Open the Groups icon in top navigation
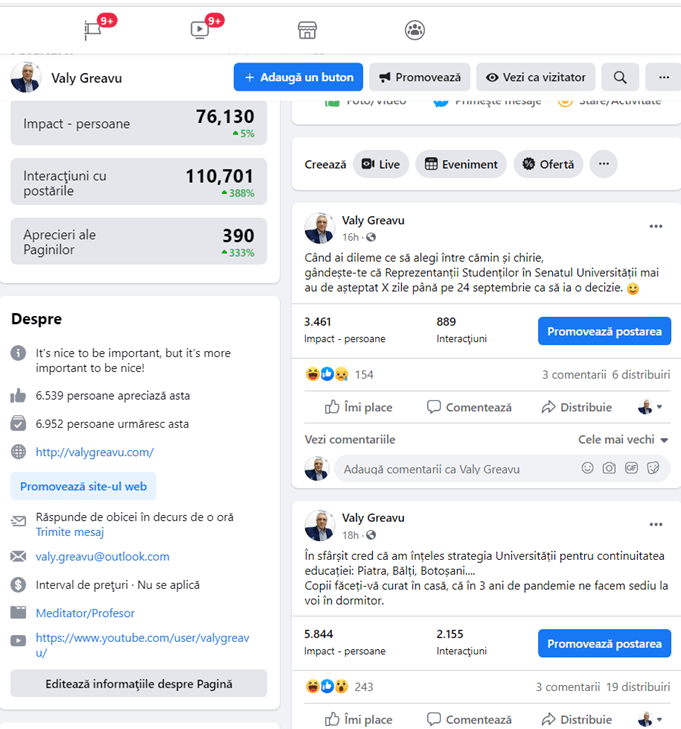Viewport: 681px width, 729px height. [415, 30]
